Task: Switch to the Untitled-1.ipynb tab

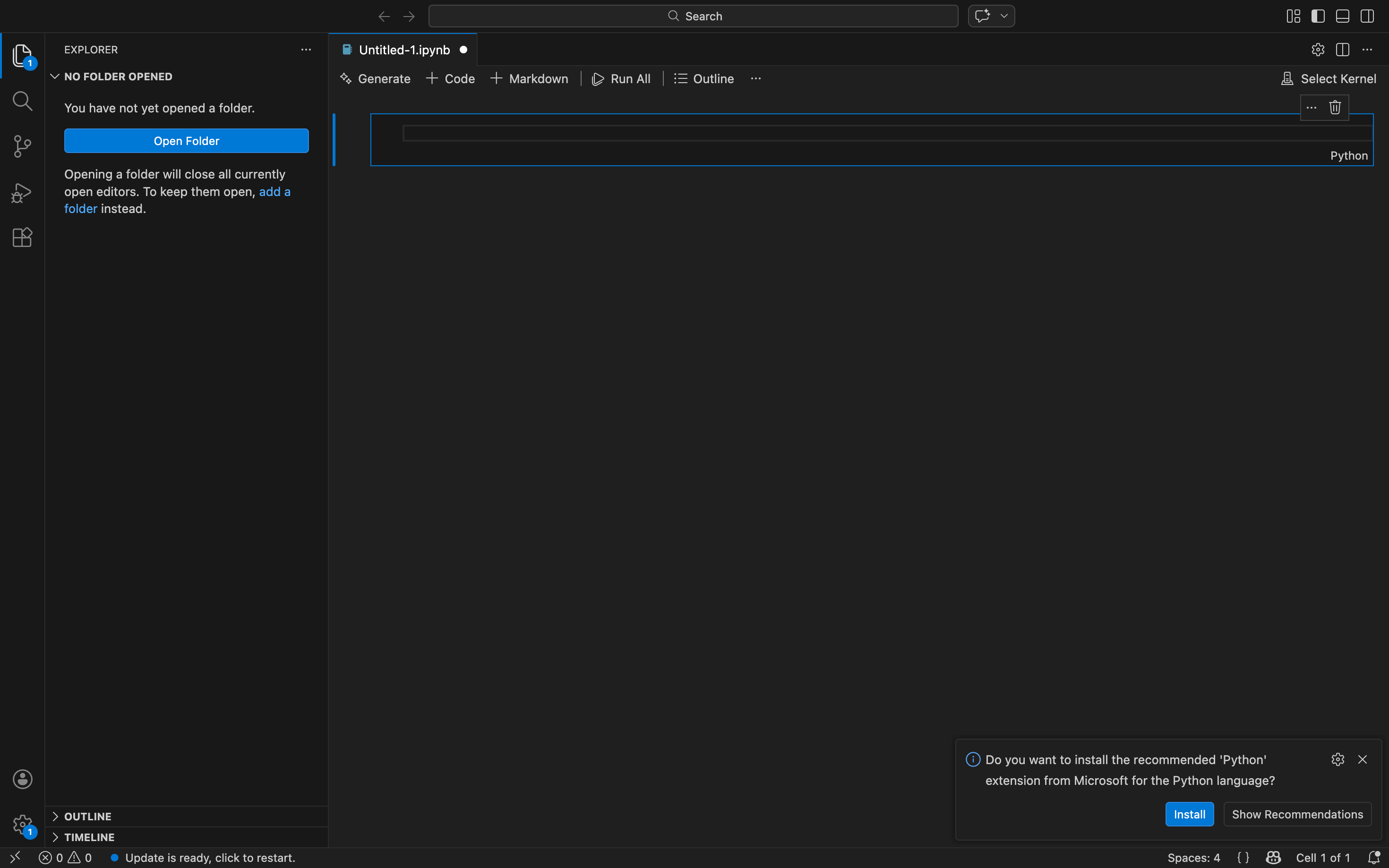Action: [x=403, y=50]
